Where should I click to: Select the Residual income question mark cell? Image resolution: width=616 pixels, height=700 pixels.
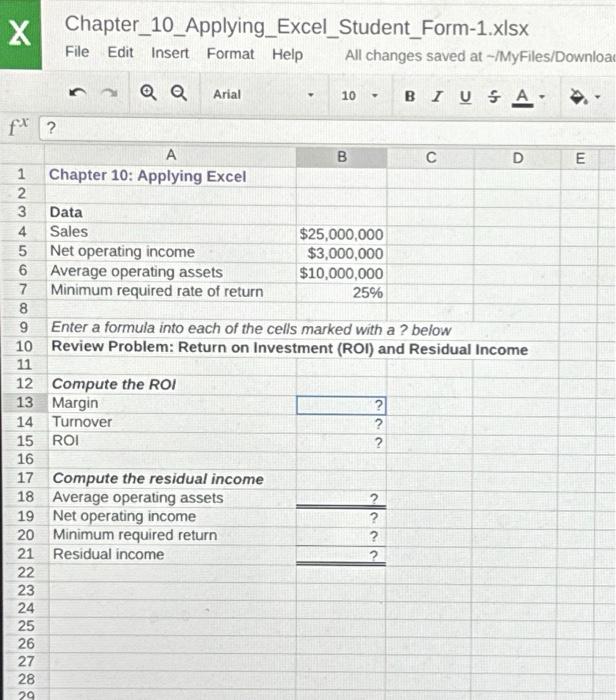[341, 555]
